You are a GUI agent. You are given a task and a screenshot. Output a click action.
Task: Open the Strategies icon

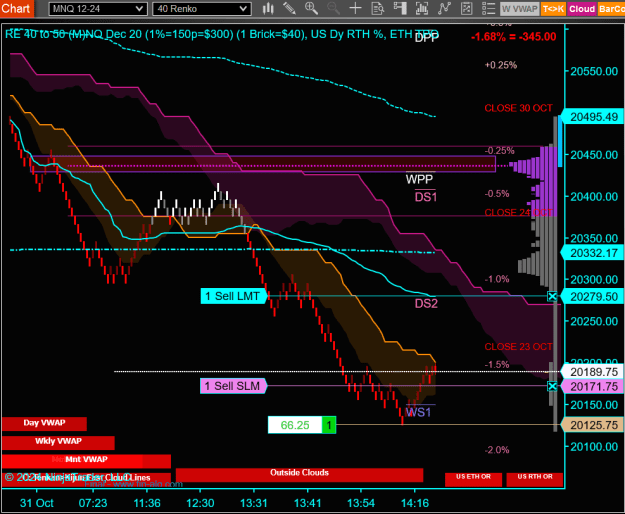466,8
